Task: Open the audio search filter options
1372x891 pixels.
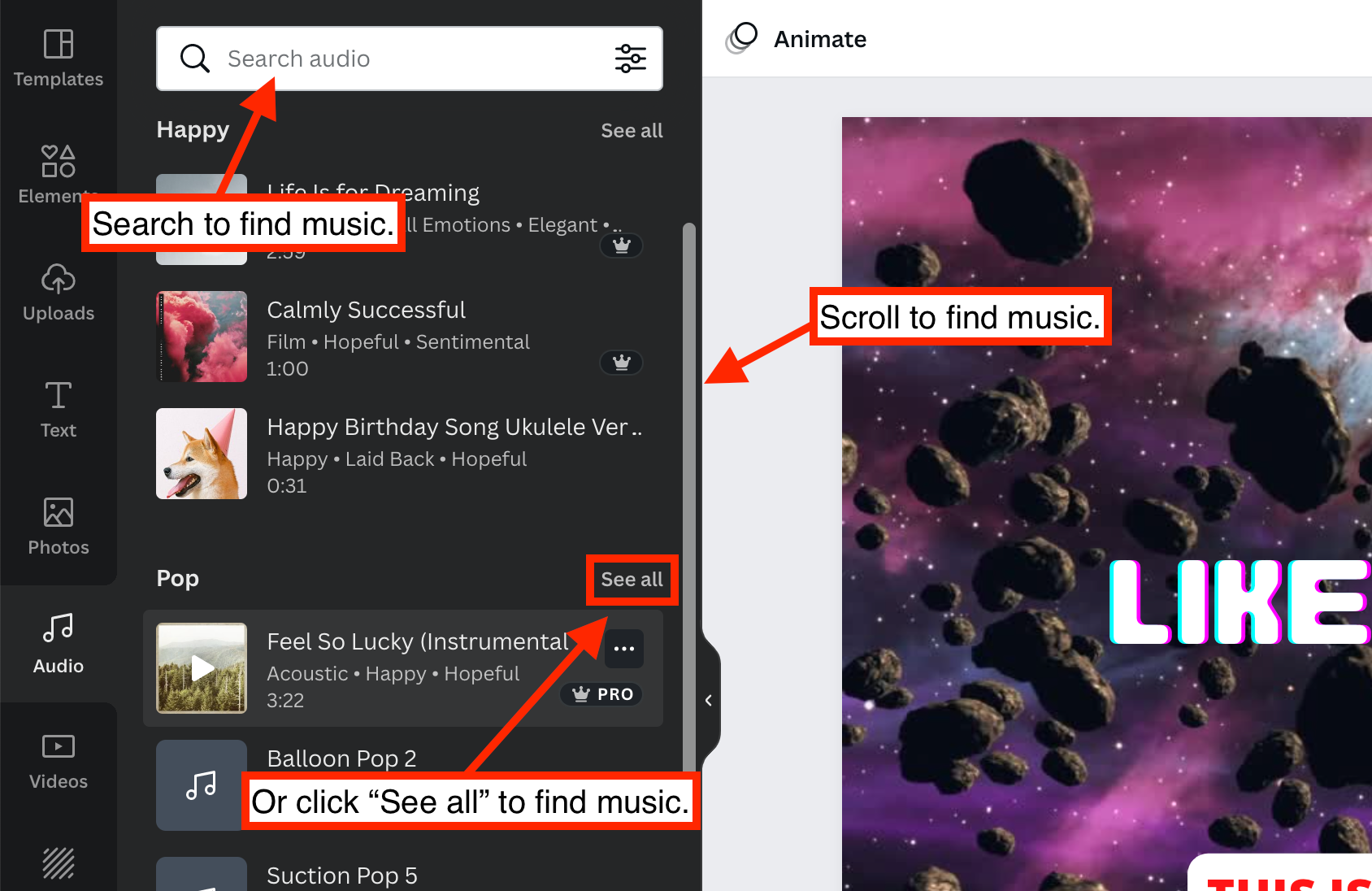Action: click(x=630, y=59)
